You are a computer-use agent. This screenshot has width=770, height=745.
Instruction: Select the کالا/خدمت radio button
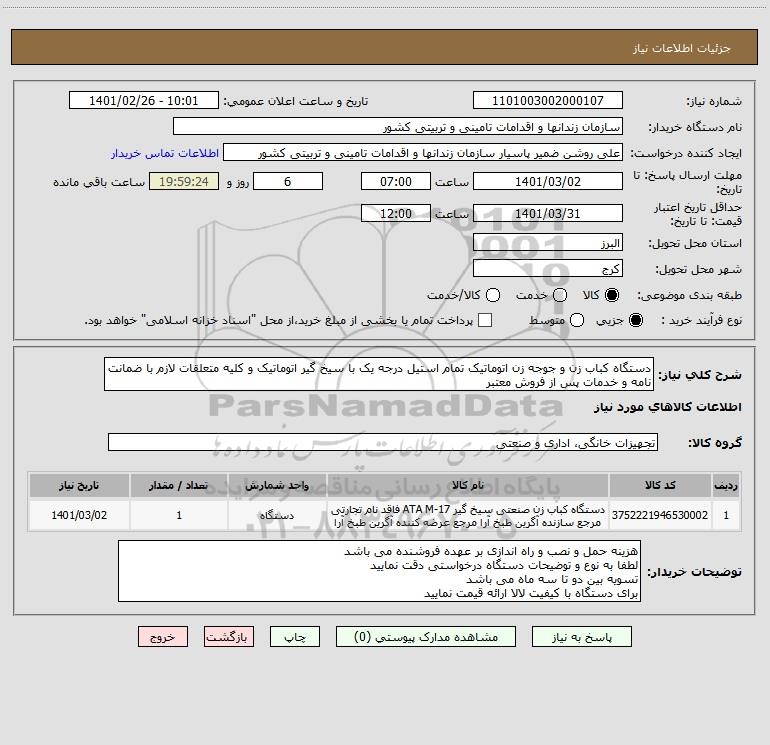(493, 295)
